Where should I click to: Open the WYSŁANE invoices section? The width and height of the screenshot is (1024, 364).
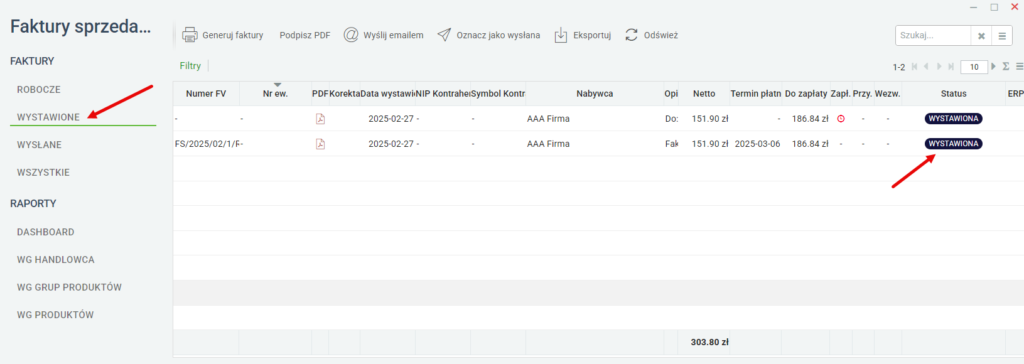(39, 145)
